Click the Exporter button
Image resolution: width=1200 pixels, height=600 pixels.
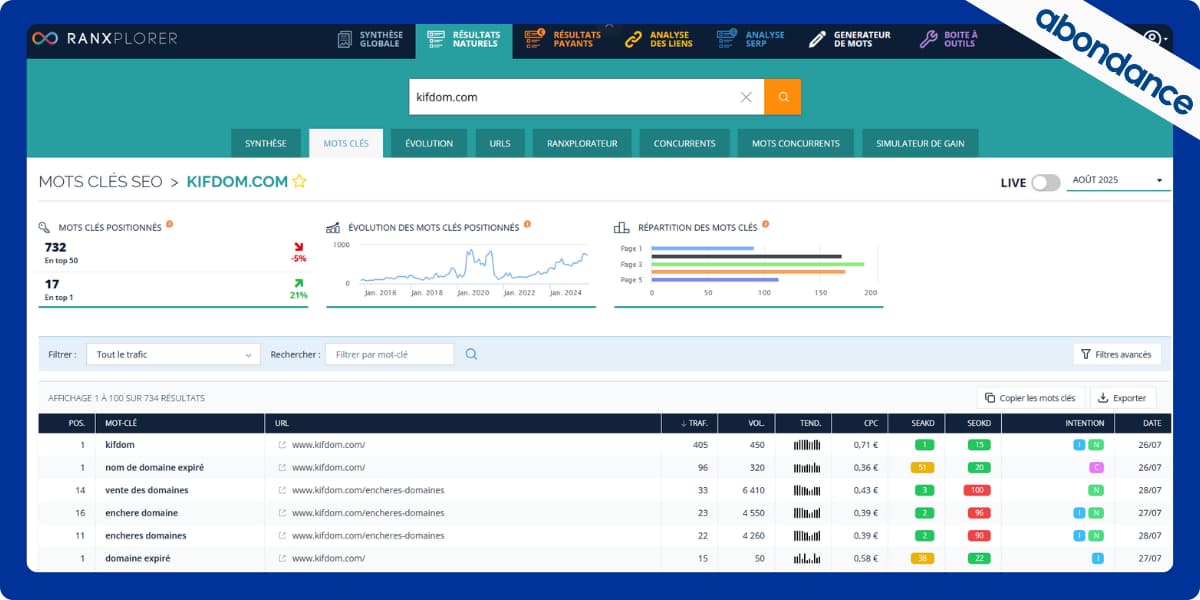pos(1123,397)
